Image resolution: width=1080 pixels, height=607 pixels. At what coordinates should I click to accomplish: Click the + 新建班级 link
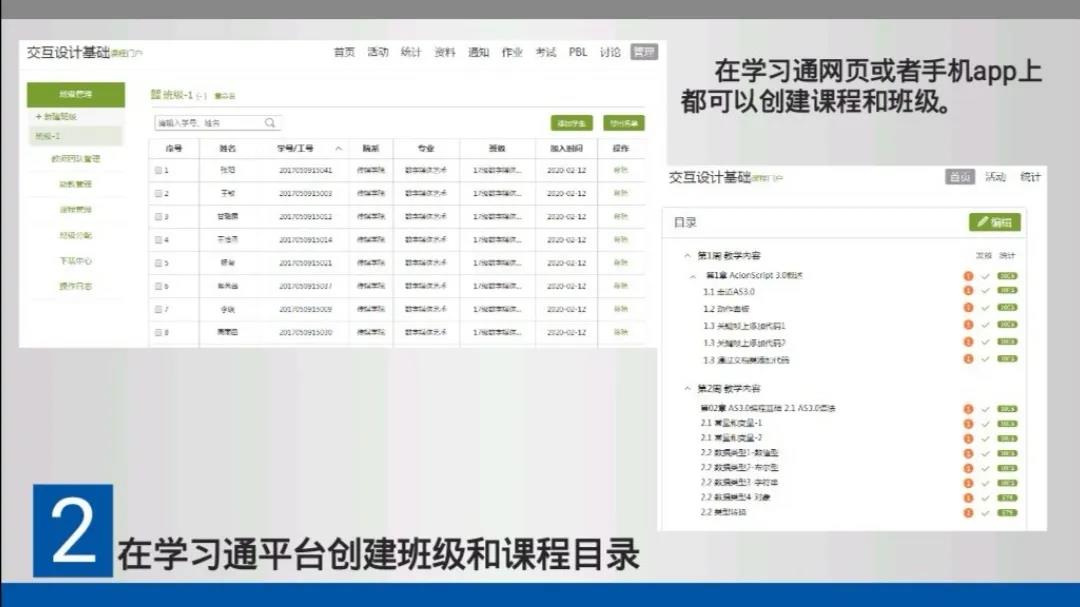pos(56,116)
